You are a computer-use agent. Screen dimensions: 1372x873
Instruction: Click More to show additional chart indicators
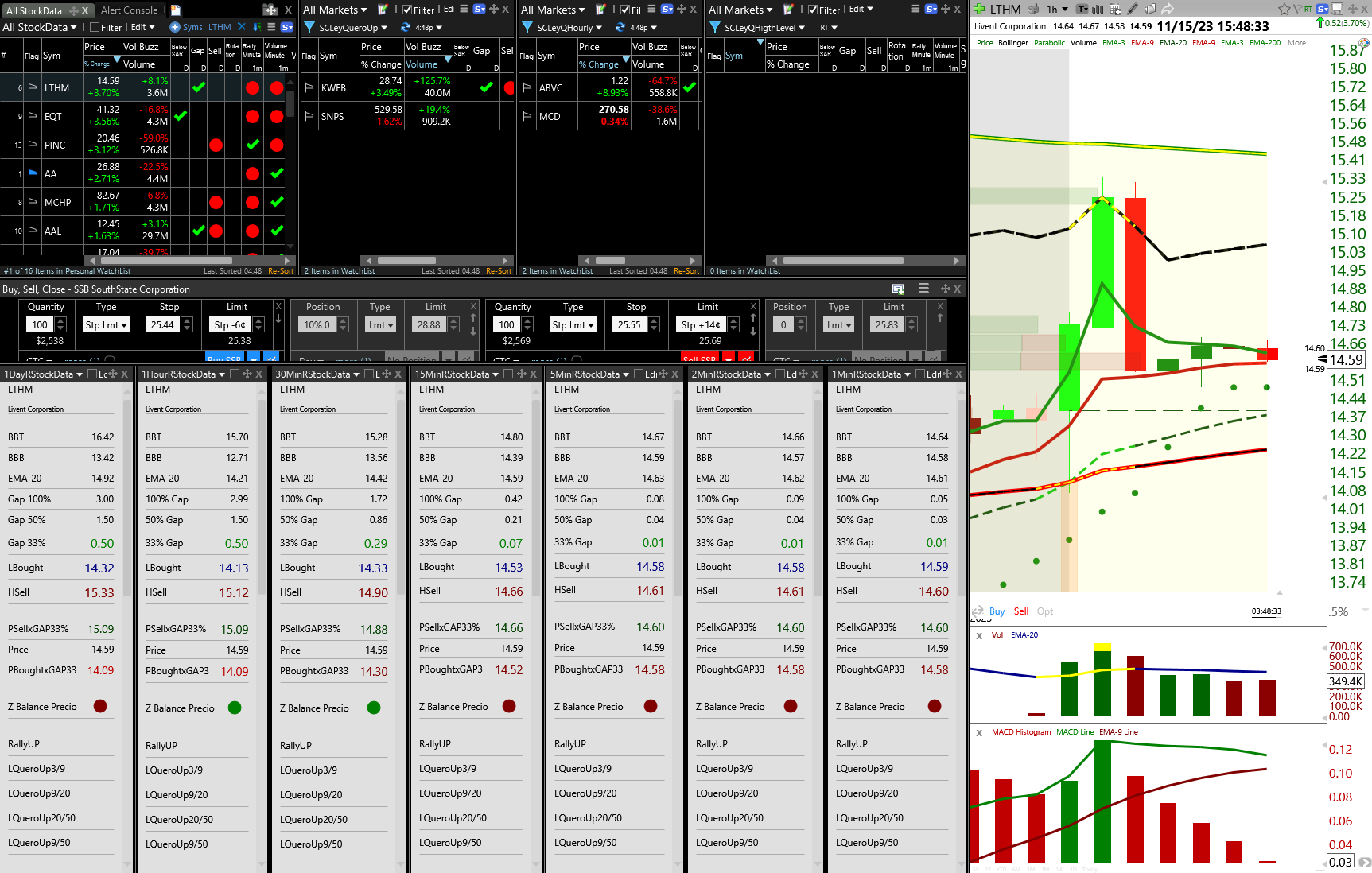pos(1296,42)
